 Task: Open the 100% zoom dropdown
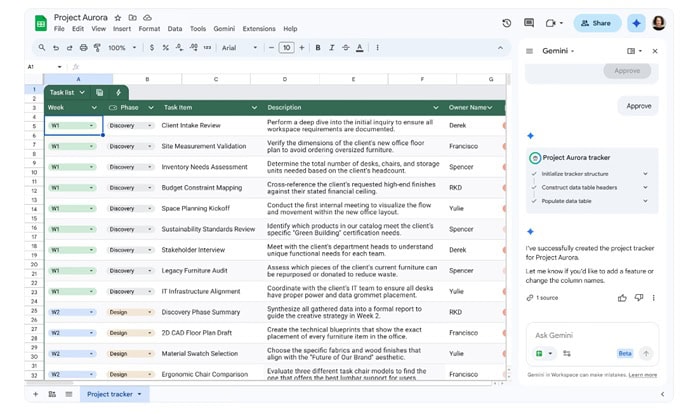click(x=122, y=48)
